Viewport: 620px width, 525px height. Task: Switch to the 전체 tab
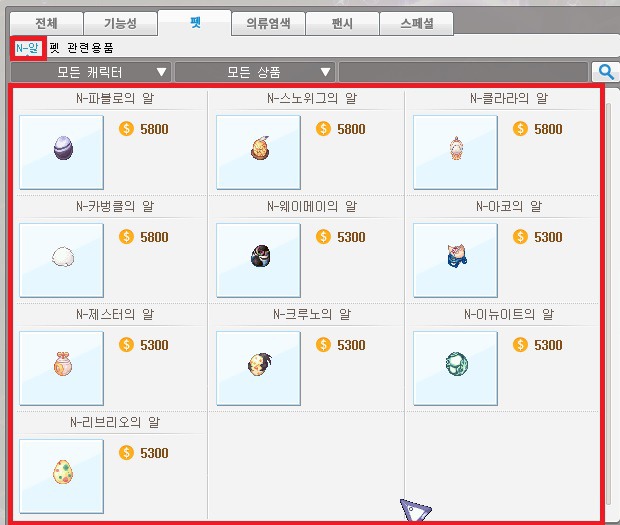[47, 23]
